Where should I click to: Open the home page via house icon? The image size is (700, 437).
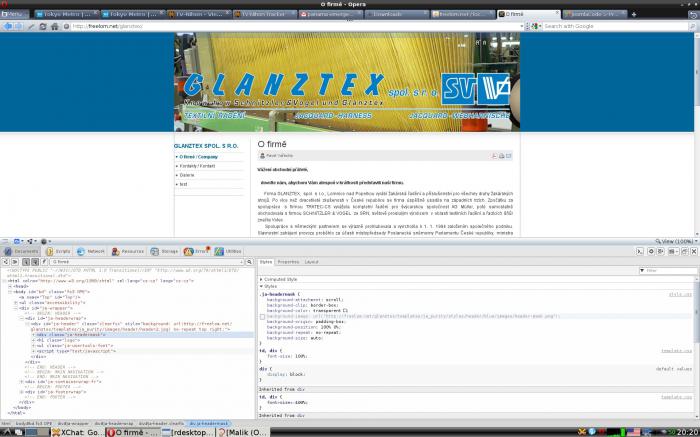(x=54, y=26)
